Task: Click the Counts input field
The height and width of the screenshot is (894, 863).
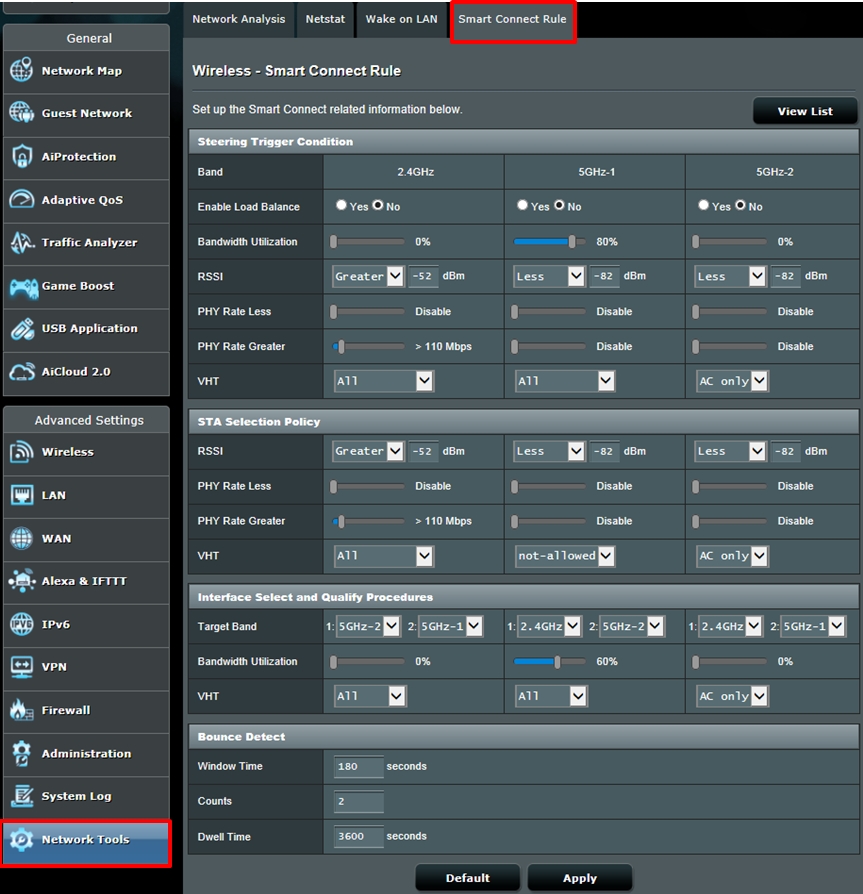Action: coord(359,801)
